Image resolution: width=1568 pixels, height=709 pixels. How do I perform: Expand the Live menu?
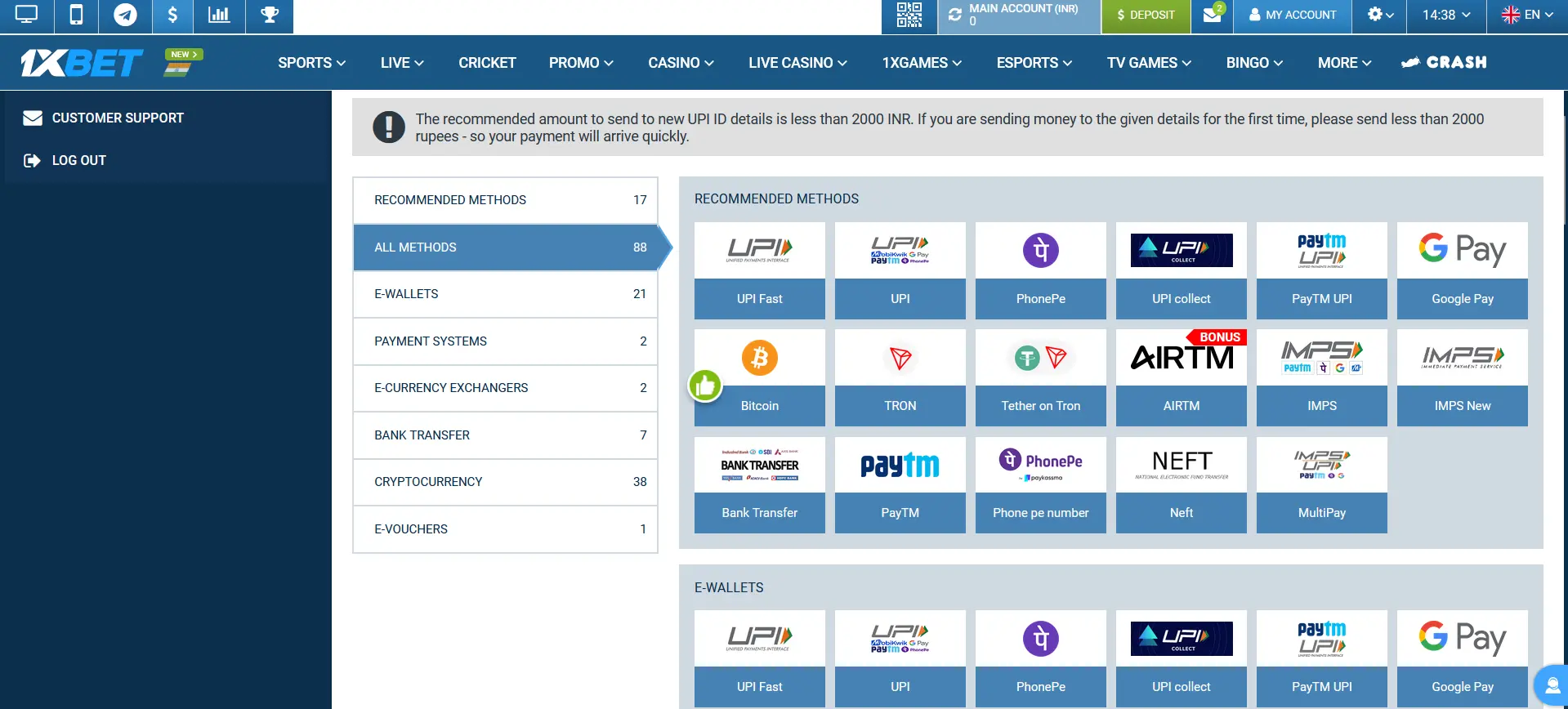tap(402, 63)
